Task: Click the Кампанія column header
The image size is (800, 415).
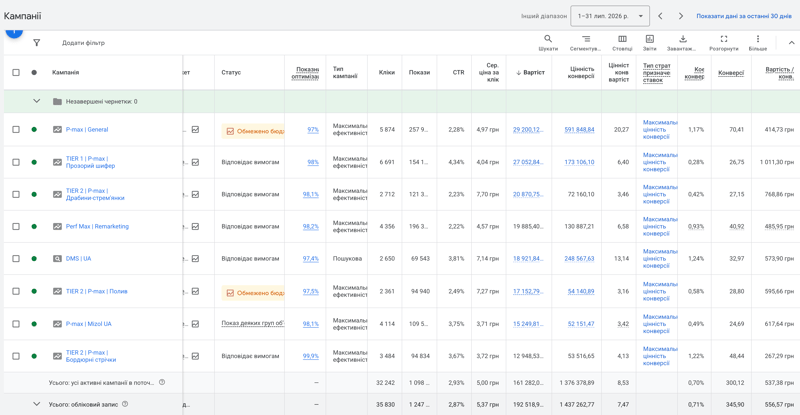Action: pos(65,72)
